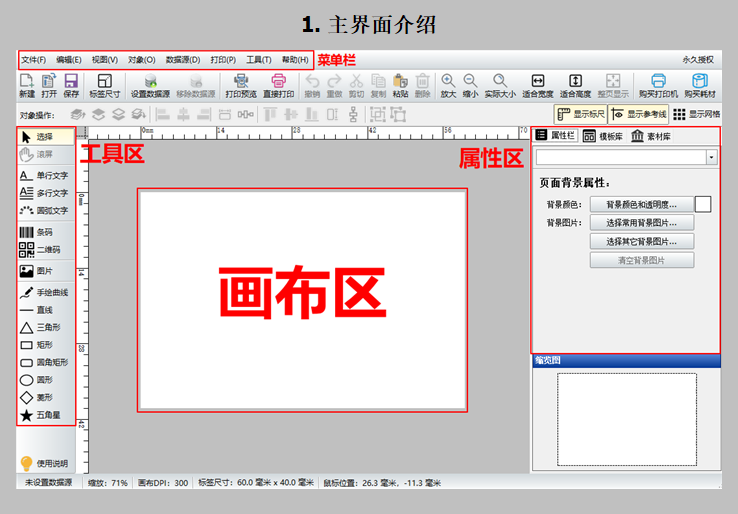Click the 背景颜色和透明度 button

coord(642,204)
